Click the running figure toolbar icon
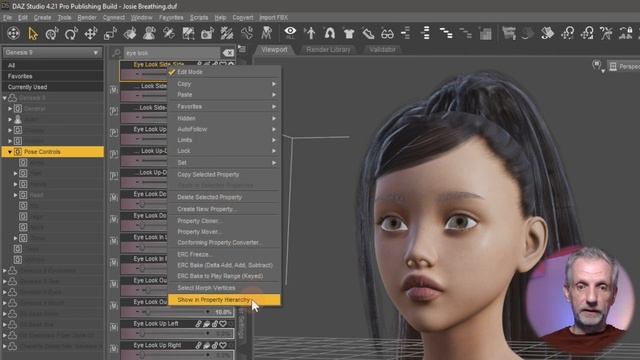The height and width of the screenshot is (360, 640). [x=607, y=33]
